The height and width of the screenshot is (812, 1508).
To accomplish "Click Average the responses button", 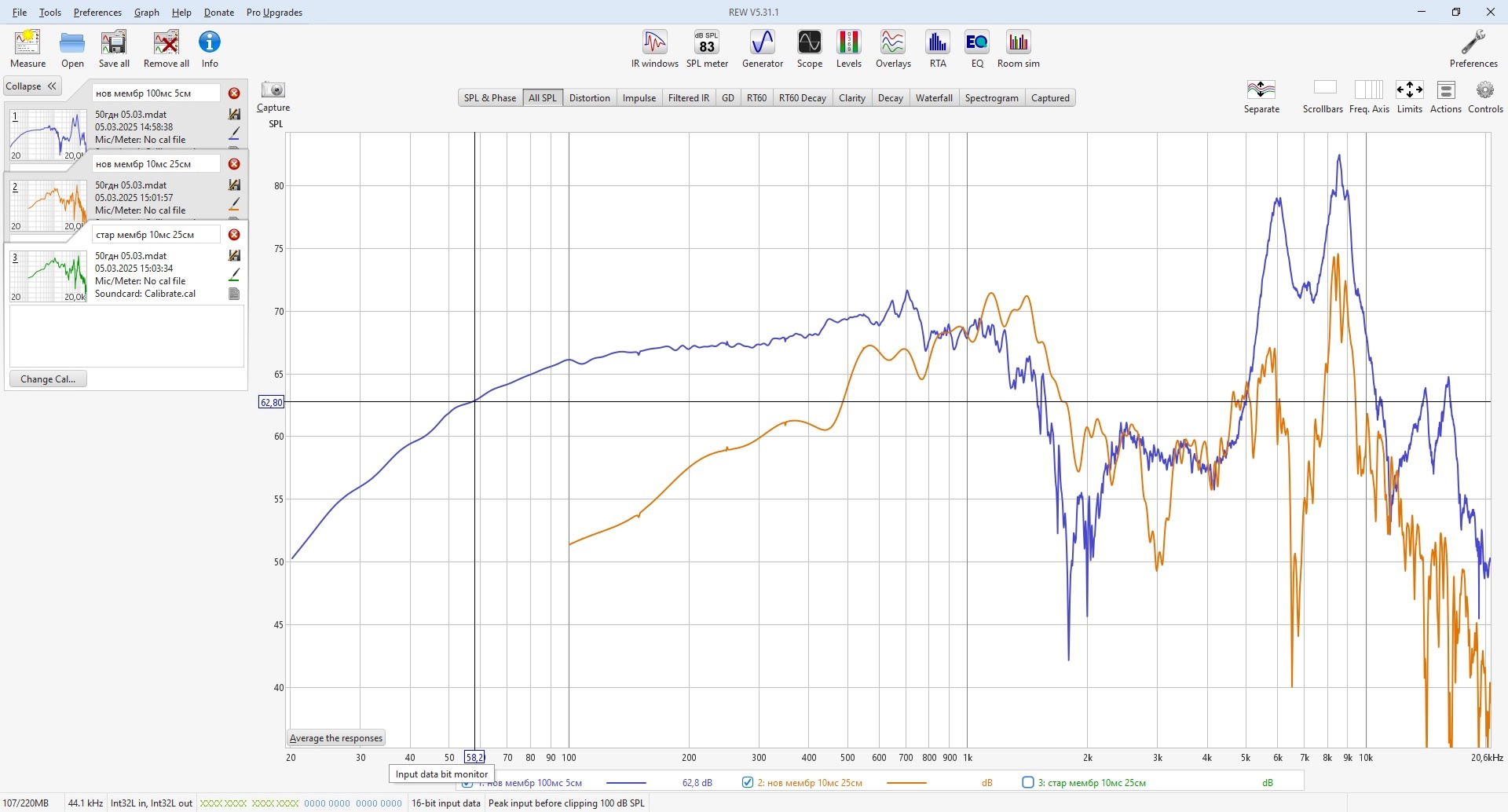I will click(336, 738).
